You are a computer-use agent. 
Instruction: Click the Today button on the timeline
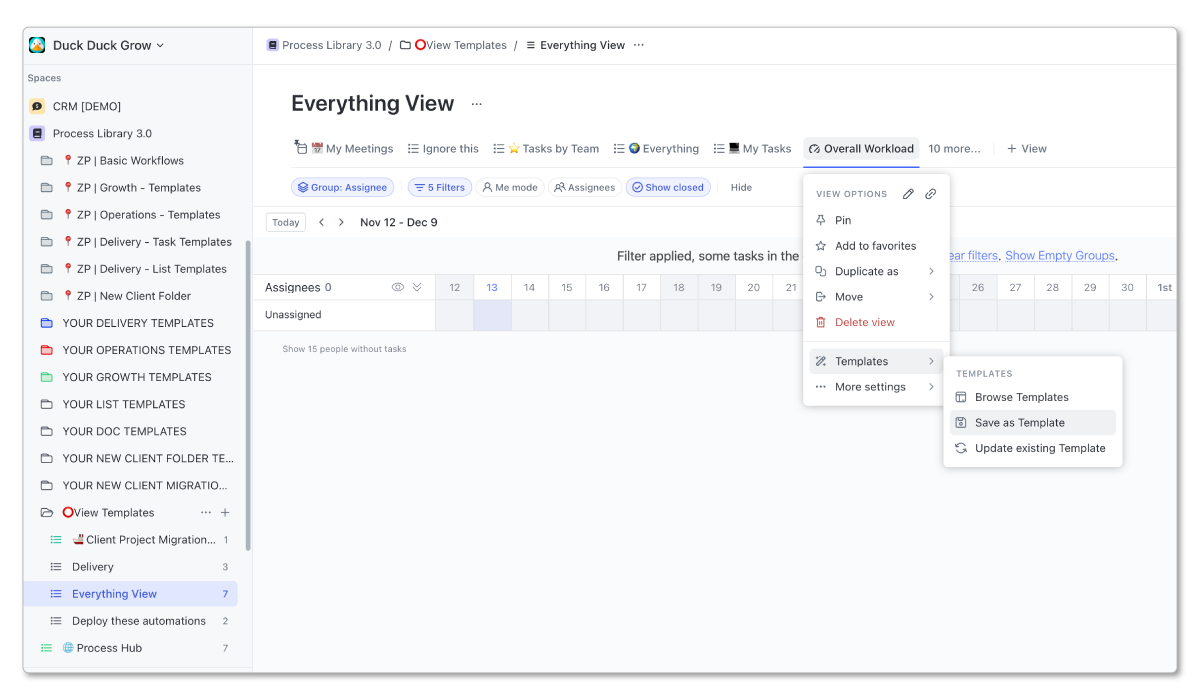pos(285,222)
